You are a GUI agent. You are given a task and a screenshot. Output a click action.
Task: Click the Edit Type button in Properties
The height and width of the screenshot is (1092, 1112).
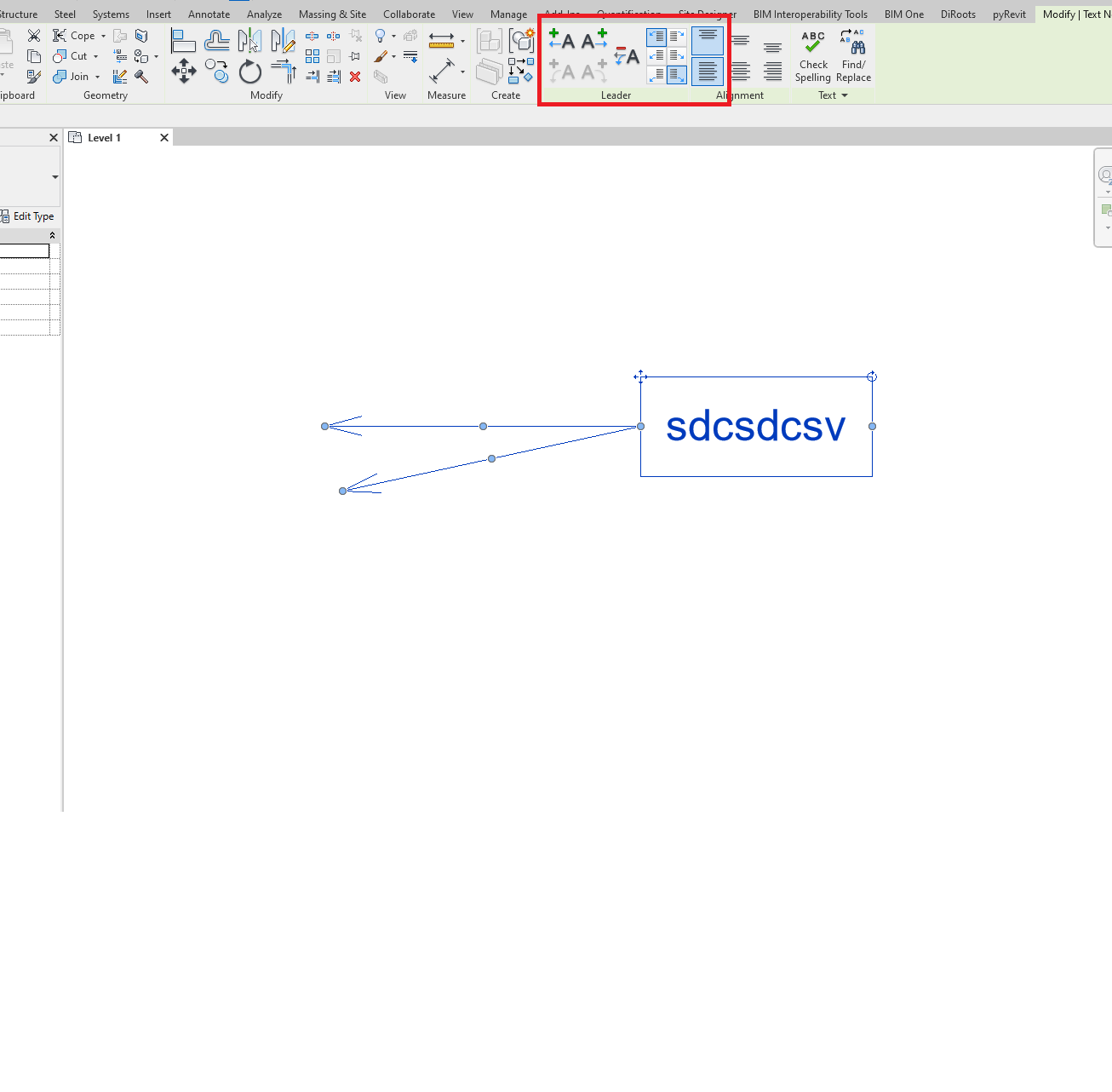pos(28,216)
